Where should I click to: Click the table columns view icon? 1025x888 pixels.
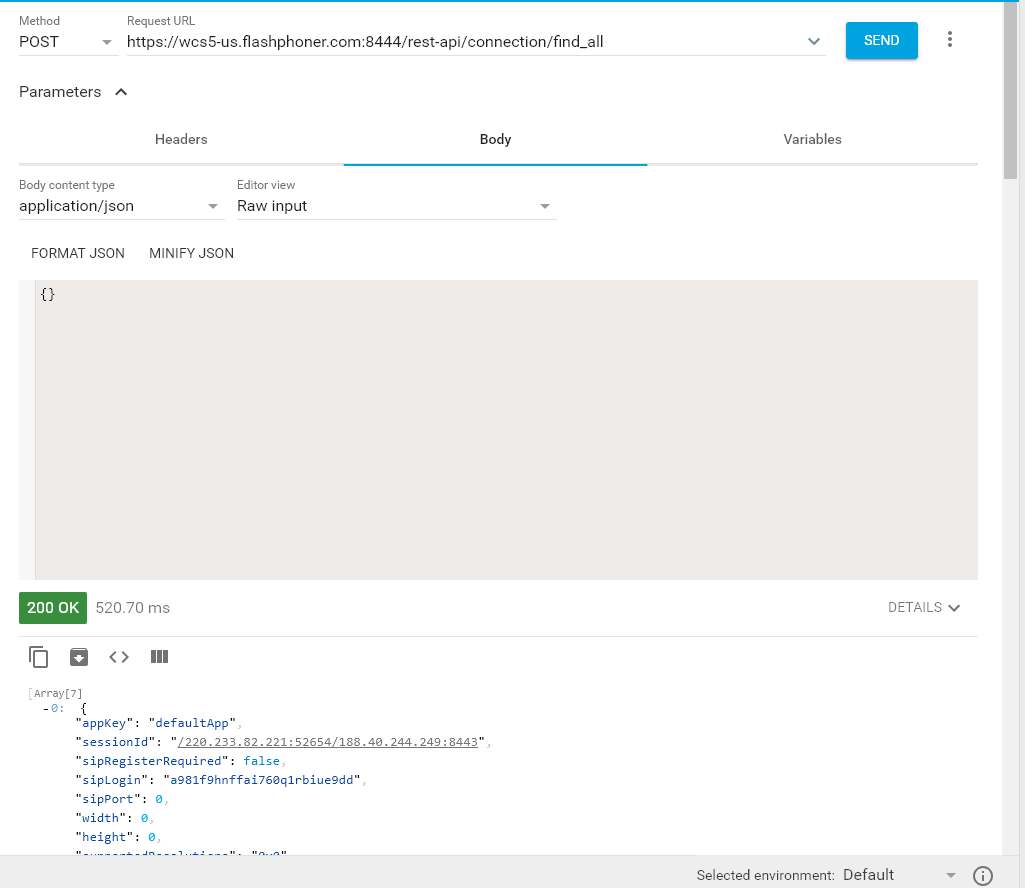click(x=159, y=657)
